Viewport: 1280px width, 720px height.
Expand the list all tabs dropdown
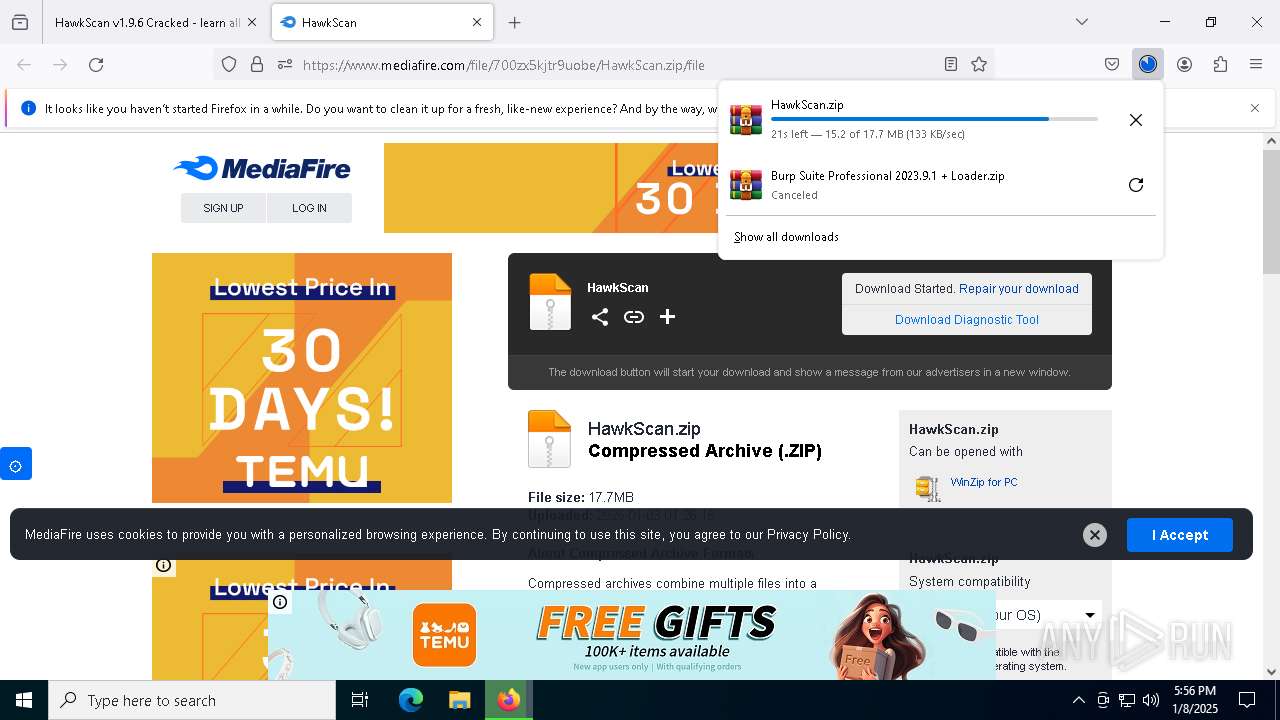1082,22
